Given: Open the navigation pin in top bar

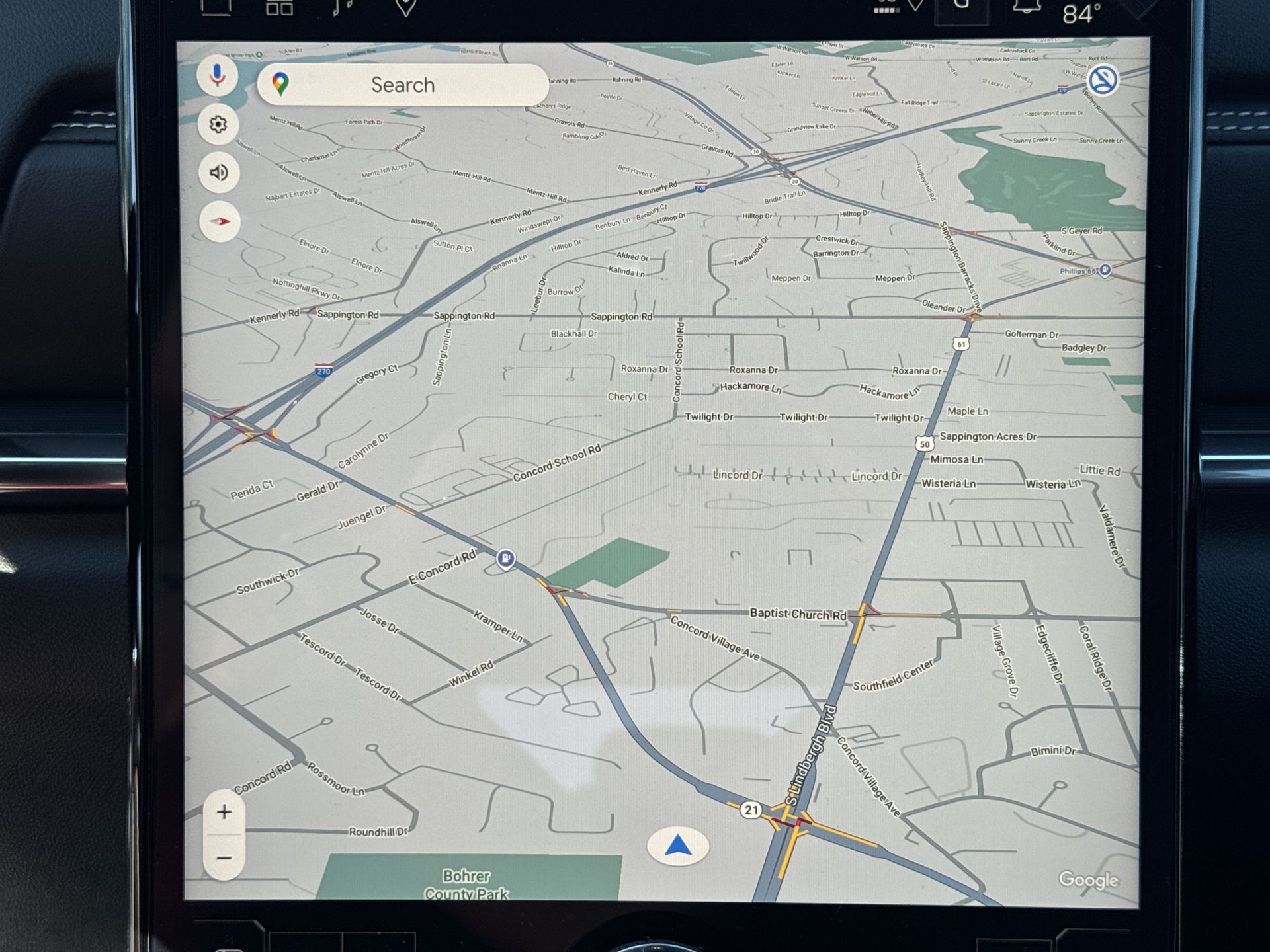Looking at the screenshot, I should coord(405,7).
